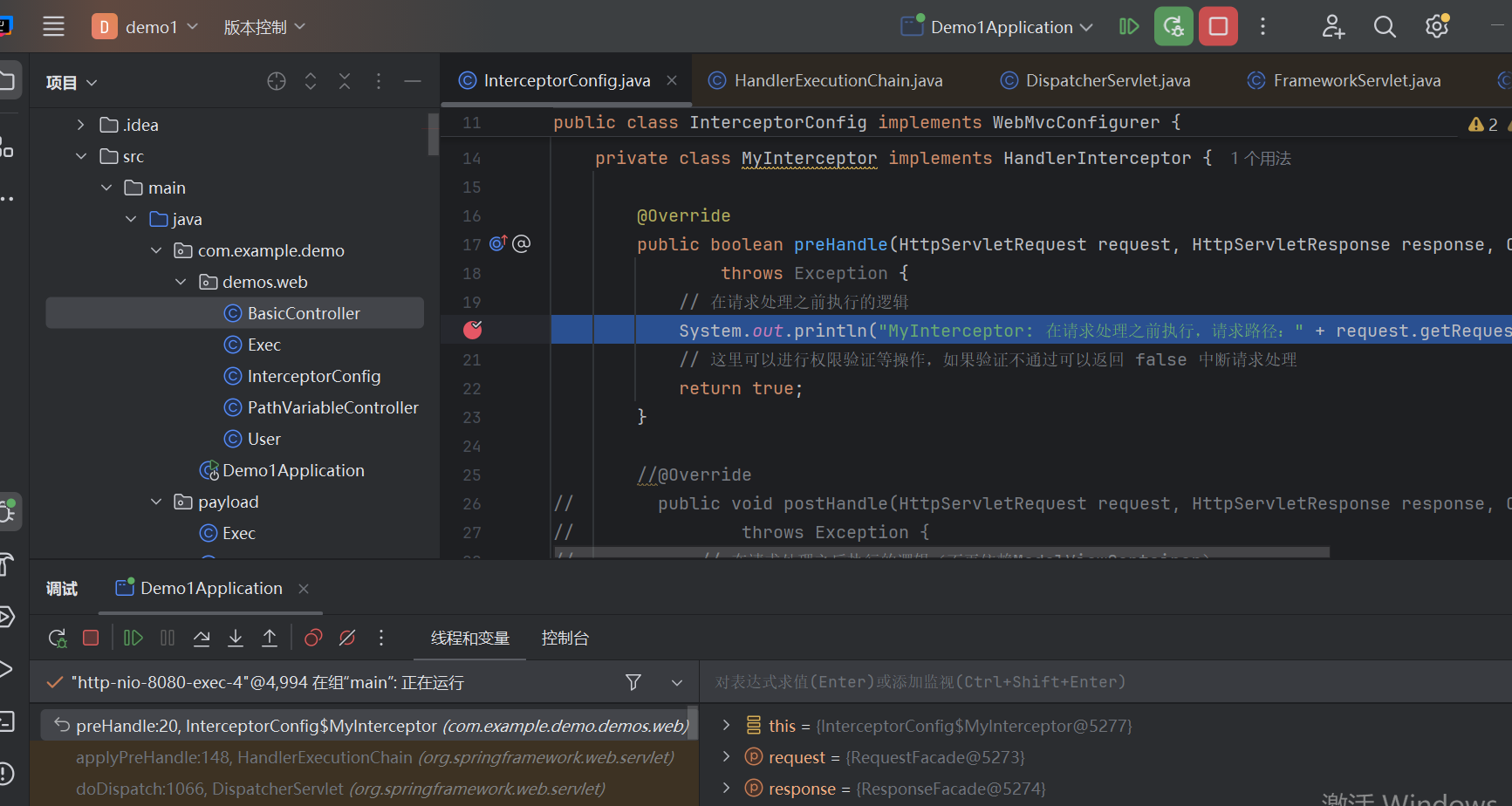Open the 版本控制 menu
This screenshot has height=806, width=1512.
(x=264, y=27)
